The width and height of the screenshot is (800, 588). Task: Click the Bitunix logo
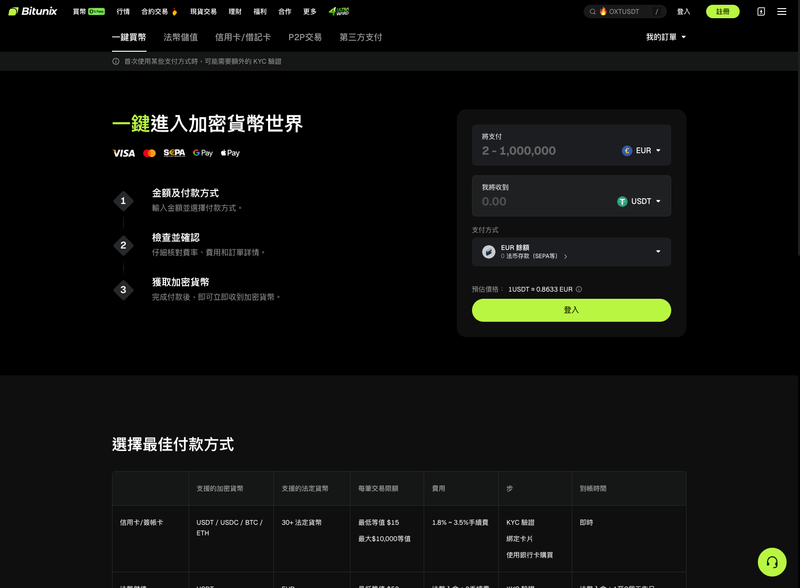(x=33, y=11)
